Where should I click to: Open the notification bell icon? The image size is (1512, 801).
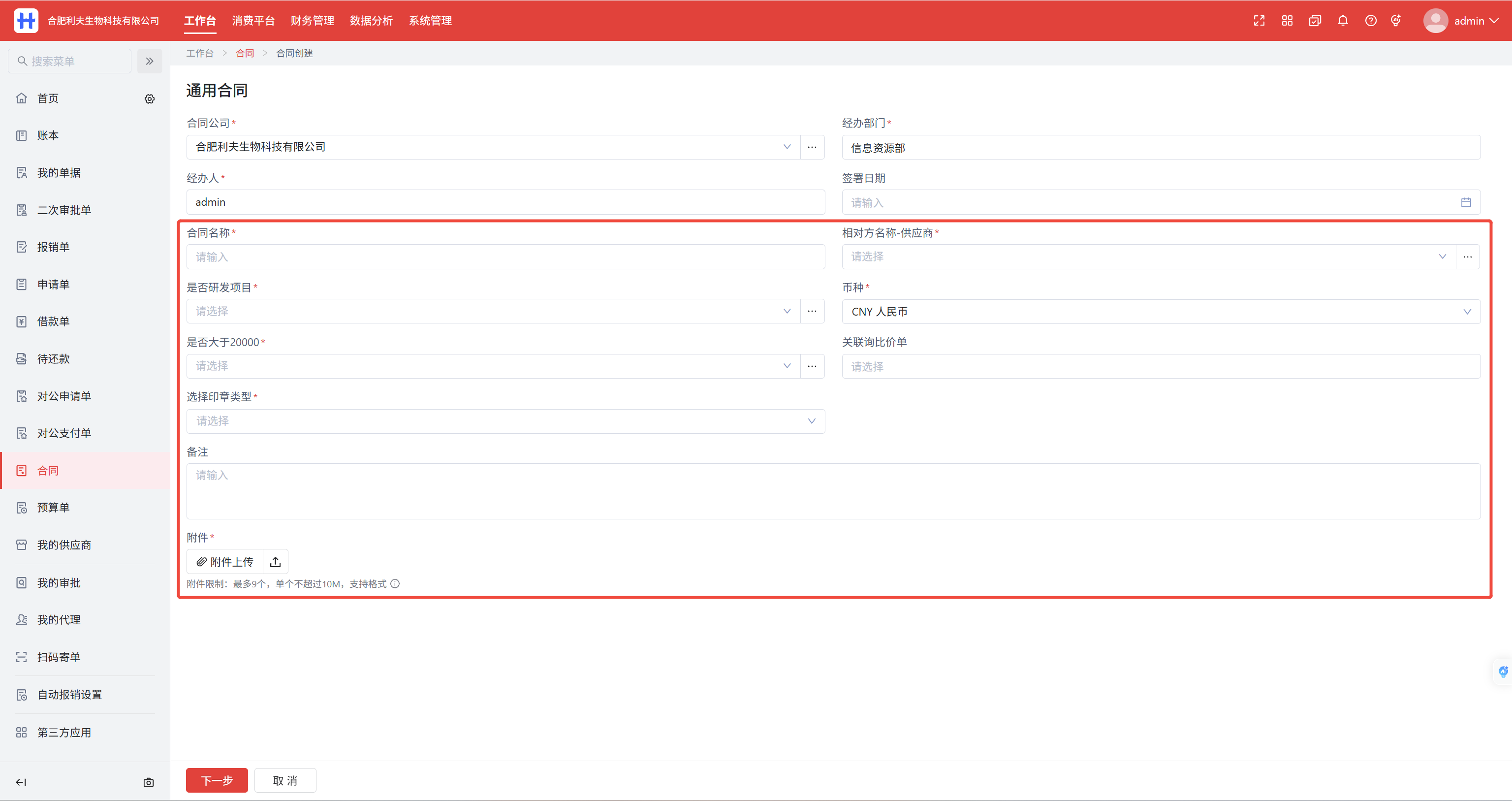(1342, 21)
